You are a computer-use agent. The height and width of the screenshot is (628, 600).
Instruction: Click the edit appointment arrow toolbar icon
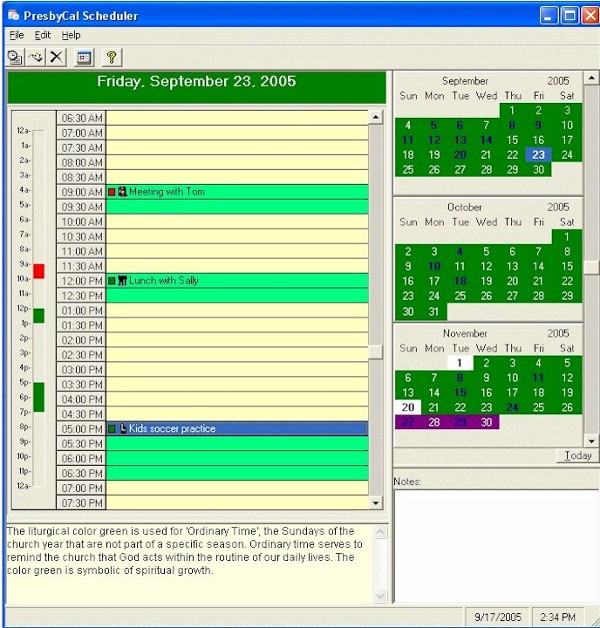pyautogui.click(x=36, y=58)
